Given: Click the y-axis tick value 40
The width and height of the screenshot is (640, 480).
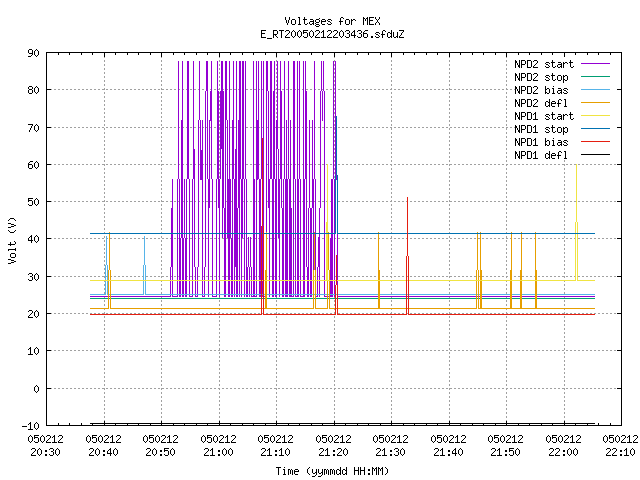Looking at the screenshot, I should [33, 239].
